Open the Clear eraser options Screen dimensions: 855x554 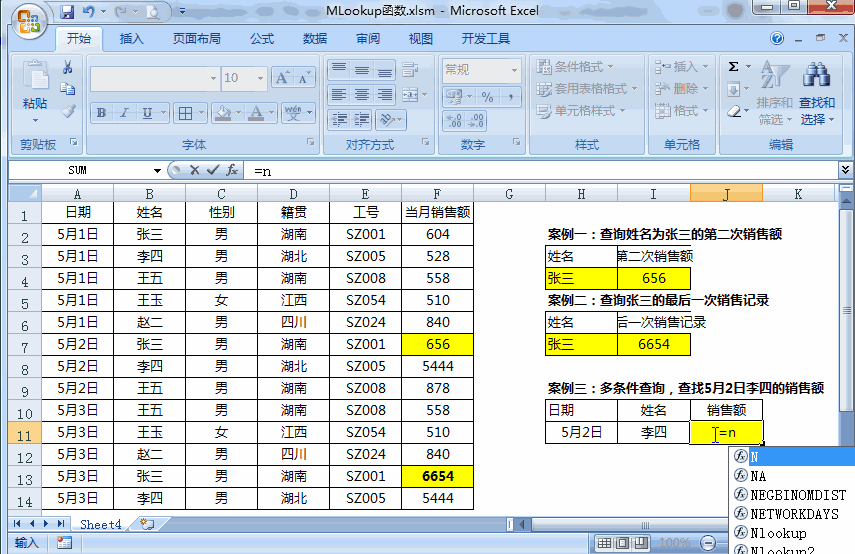coord(735,111)
